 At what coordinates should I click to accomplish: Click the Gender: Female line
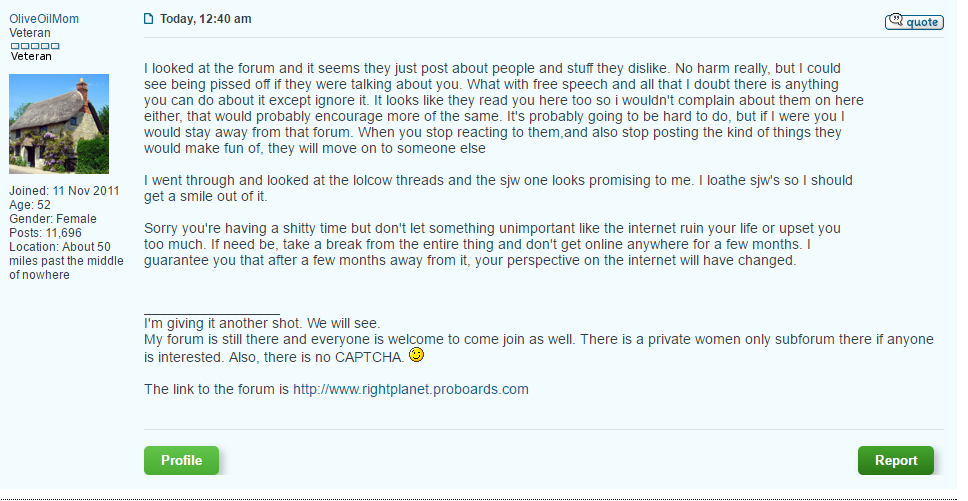pos(52,218)
